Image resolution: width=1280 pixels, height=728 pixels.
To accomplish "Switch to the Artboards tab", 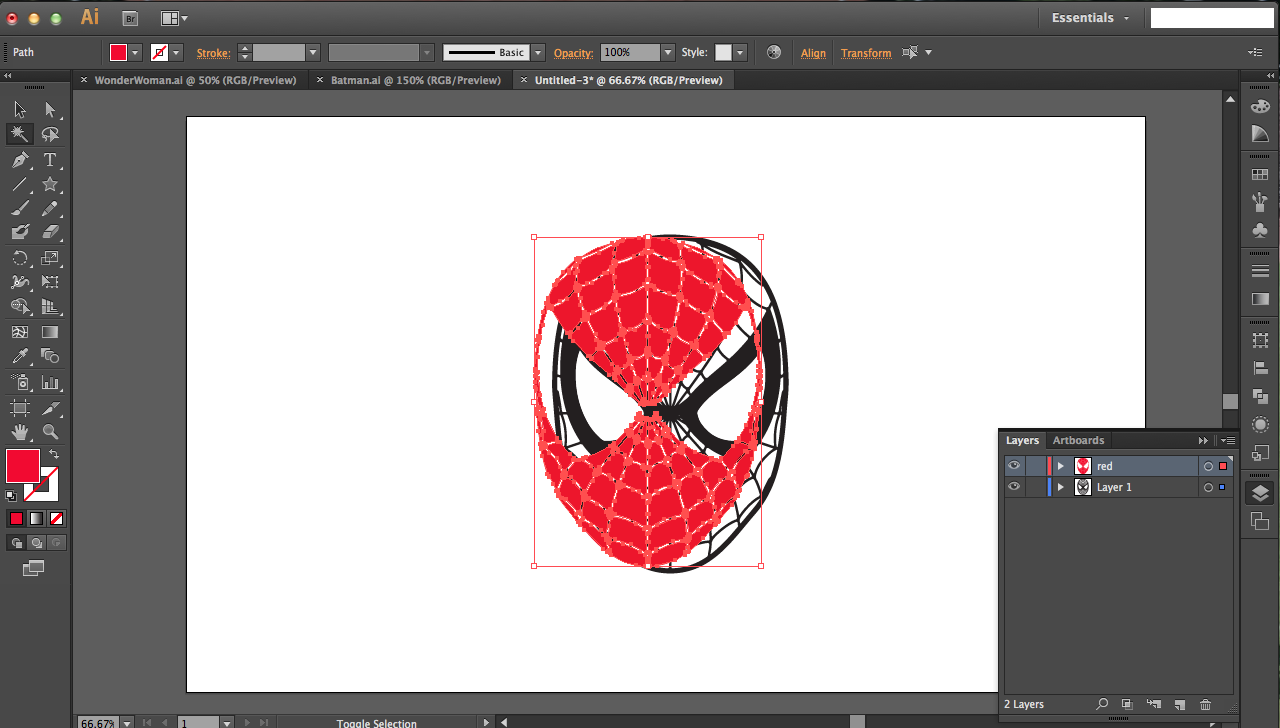I will point(1078,440).
